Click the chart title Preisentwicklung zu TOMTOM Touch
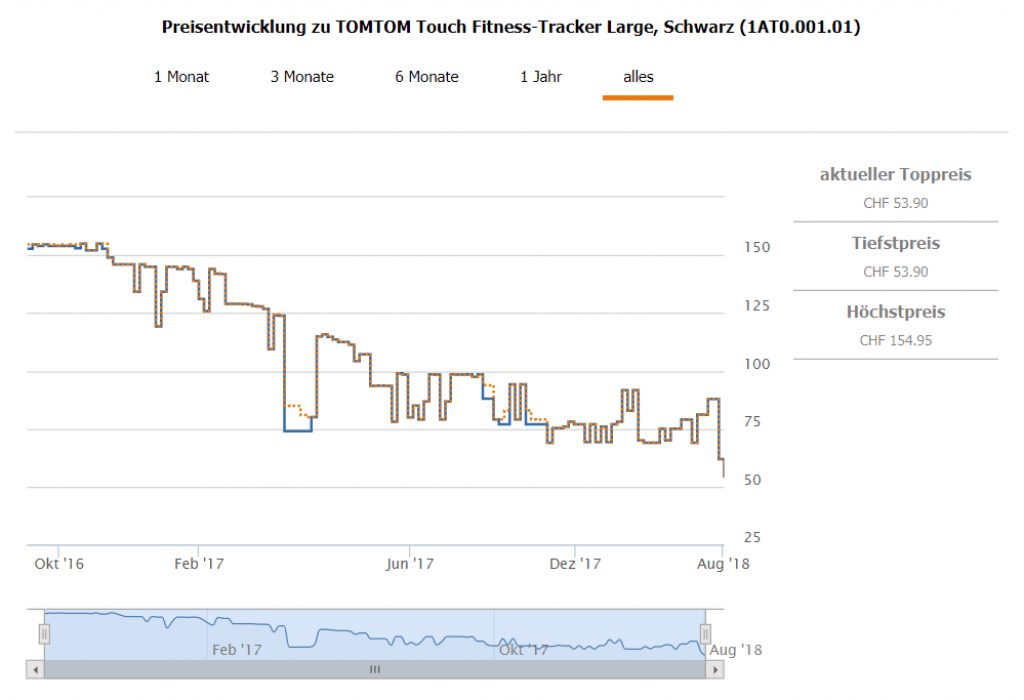 point(511,28)
